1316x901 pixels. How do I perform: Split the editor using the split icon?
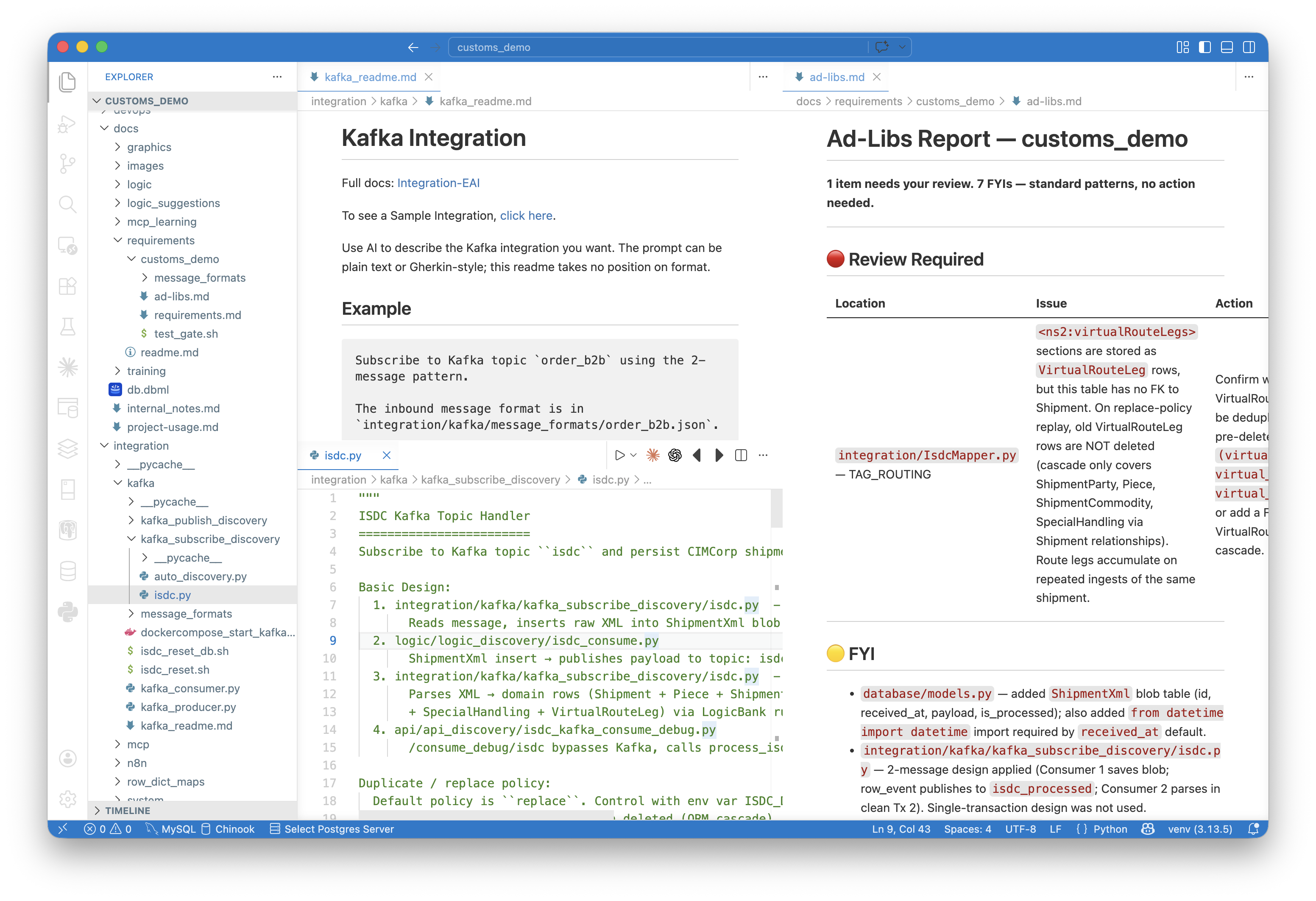741,455
